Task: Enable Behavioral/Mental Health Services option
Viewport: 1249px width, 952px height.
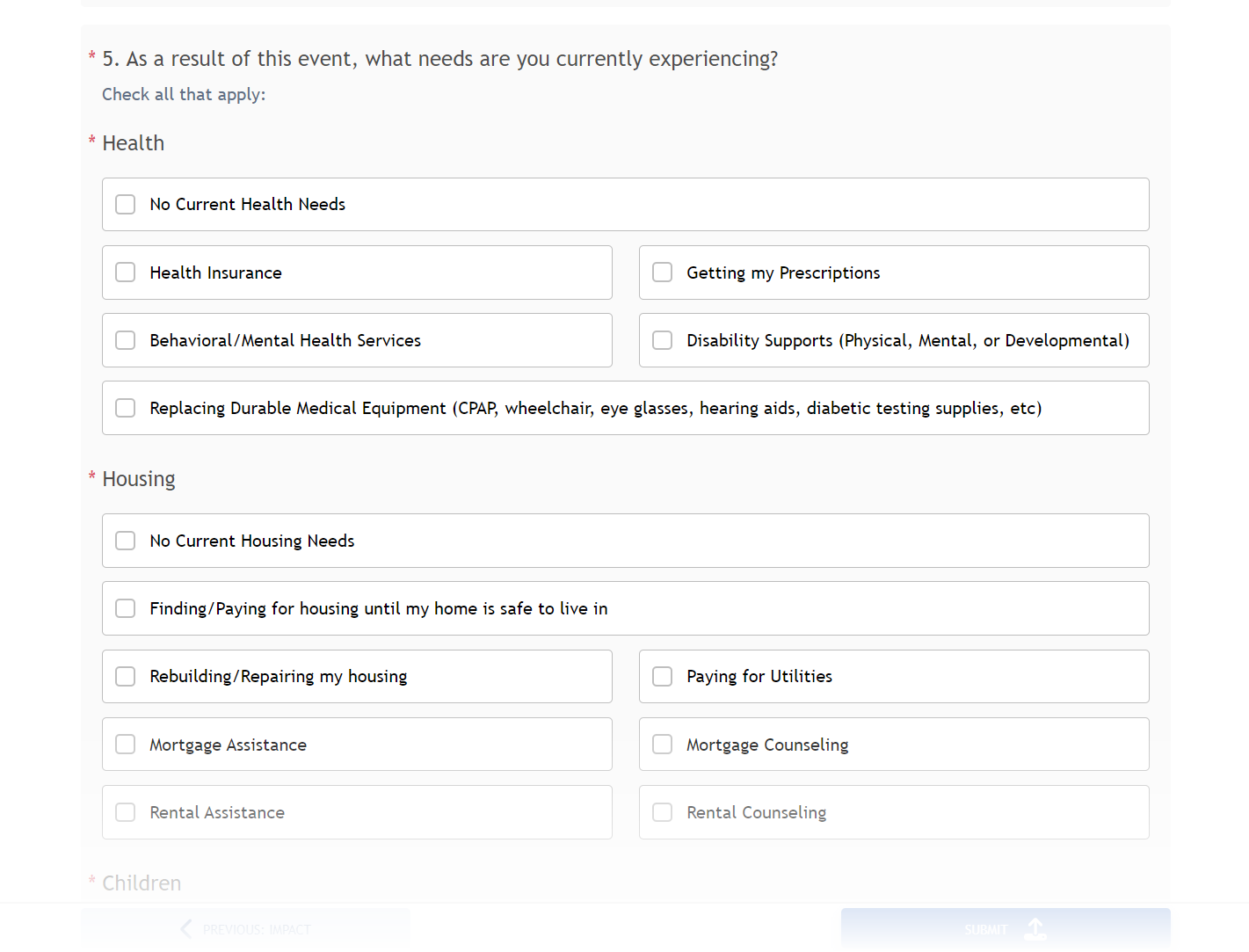Action: tap(125, 340)
